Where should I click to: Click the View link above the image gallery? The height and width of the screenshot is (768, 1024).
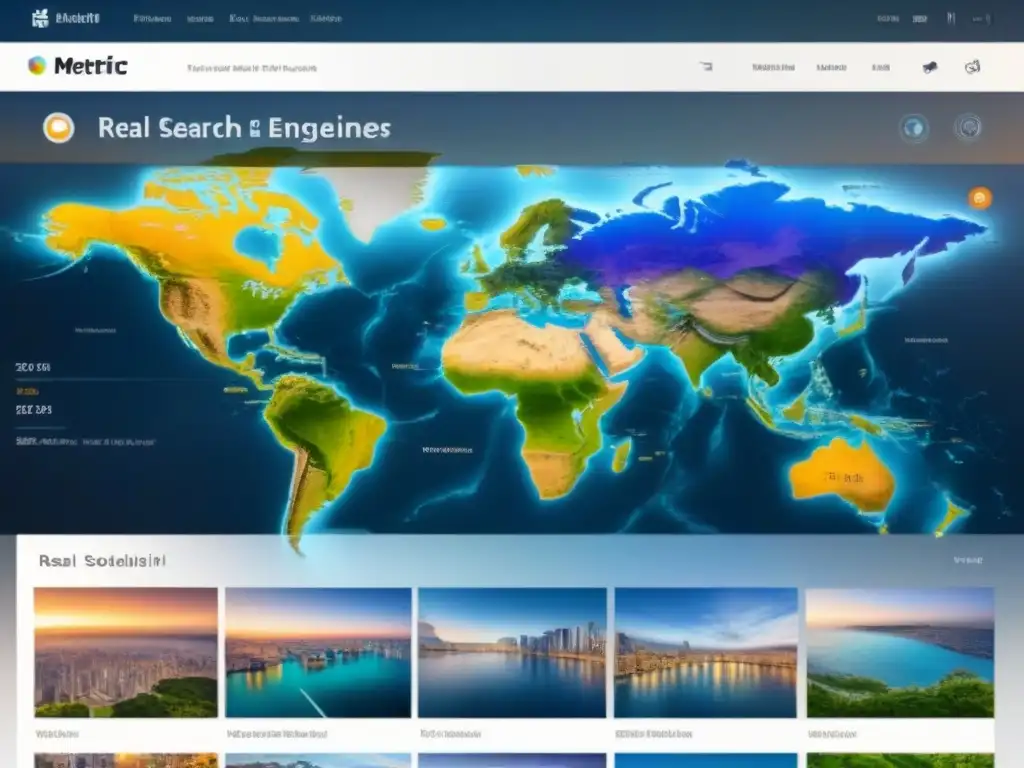(967, 561)
